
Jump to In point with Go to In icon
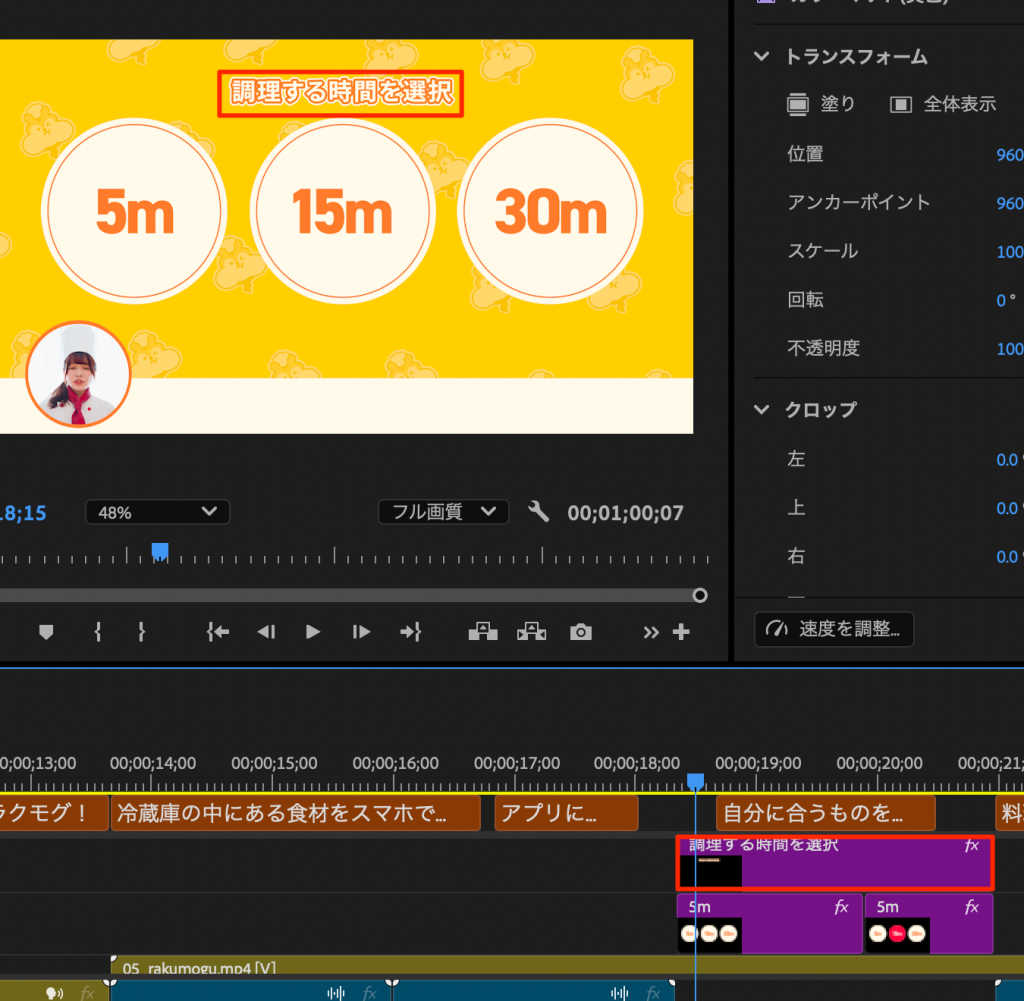(218, 632)
